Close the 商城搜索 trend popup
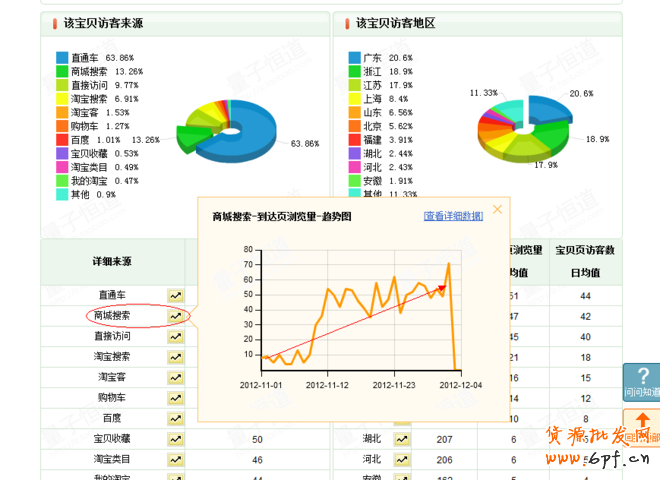The width and height of the screenshot is (660, 480). (x=497, y=210)
